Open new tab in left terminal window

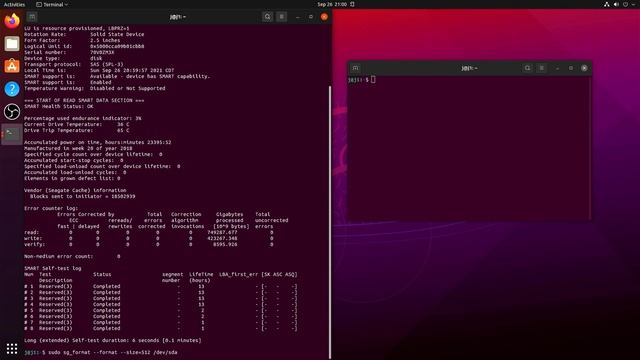coord(32,17)
